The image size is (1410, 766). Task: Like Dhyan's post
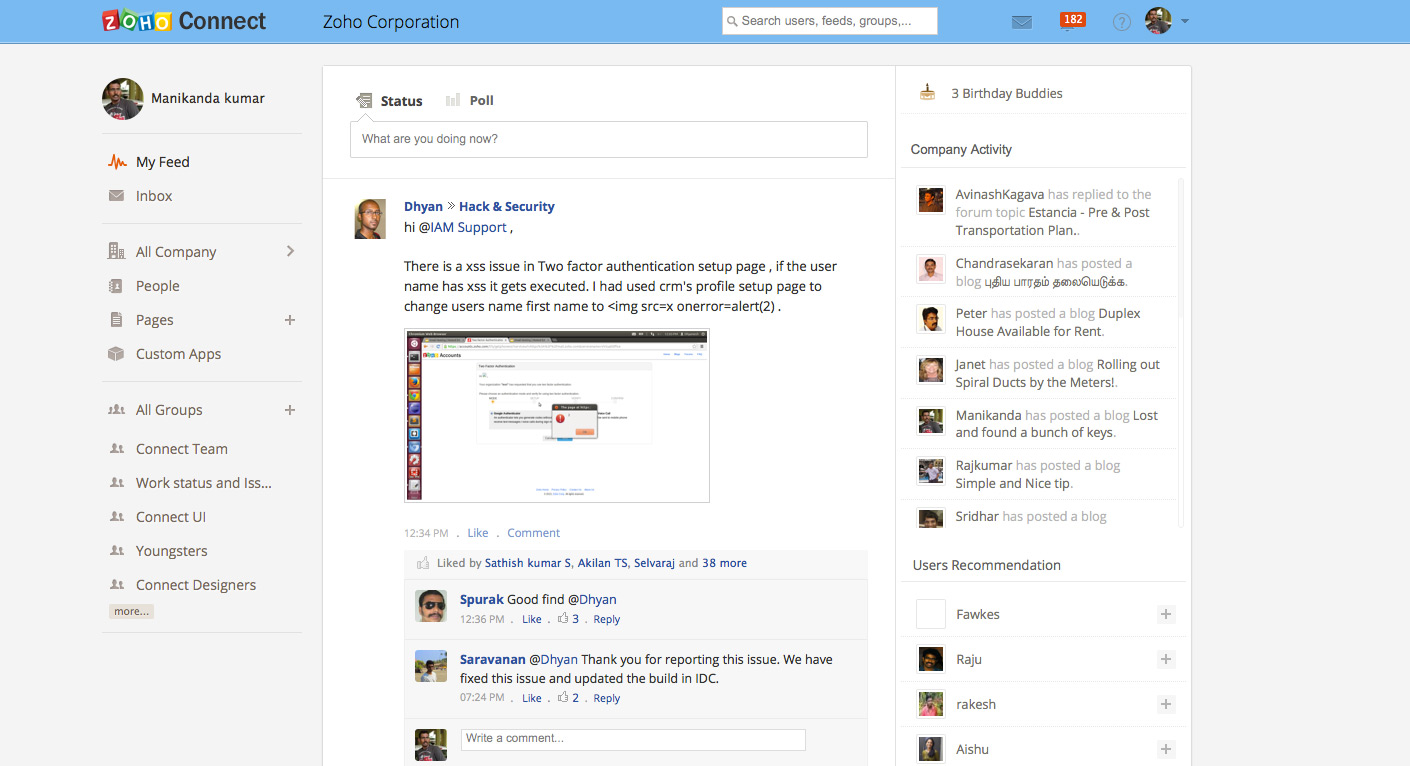[x=478, y=533]
